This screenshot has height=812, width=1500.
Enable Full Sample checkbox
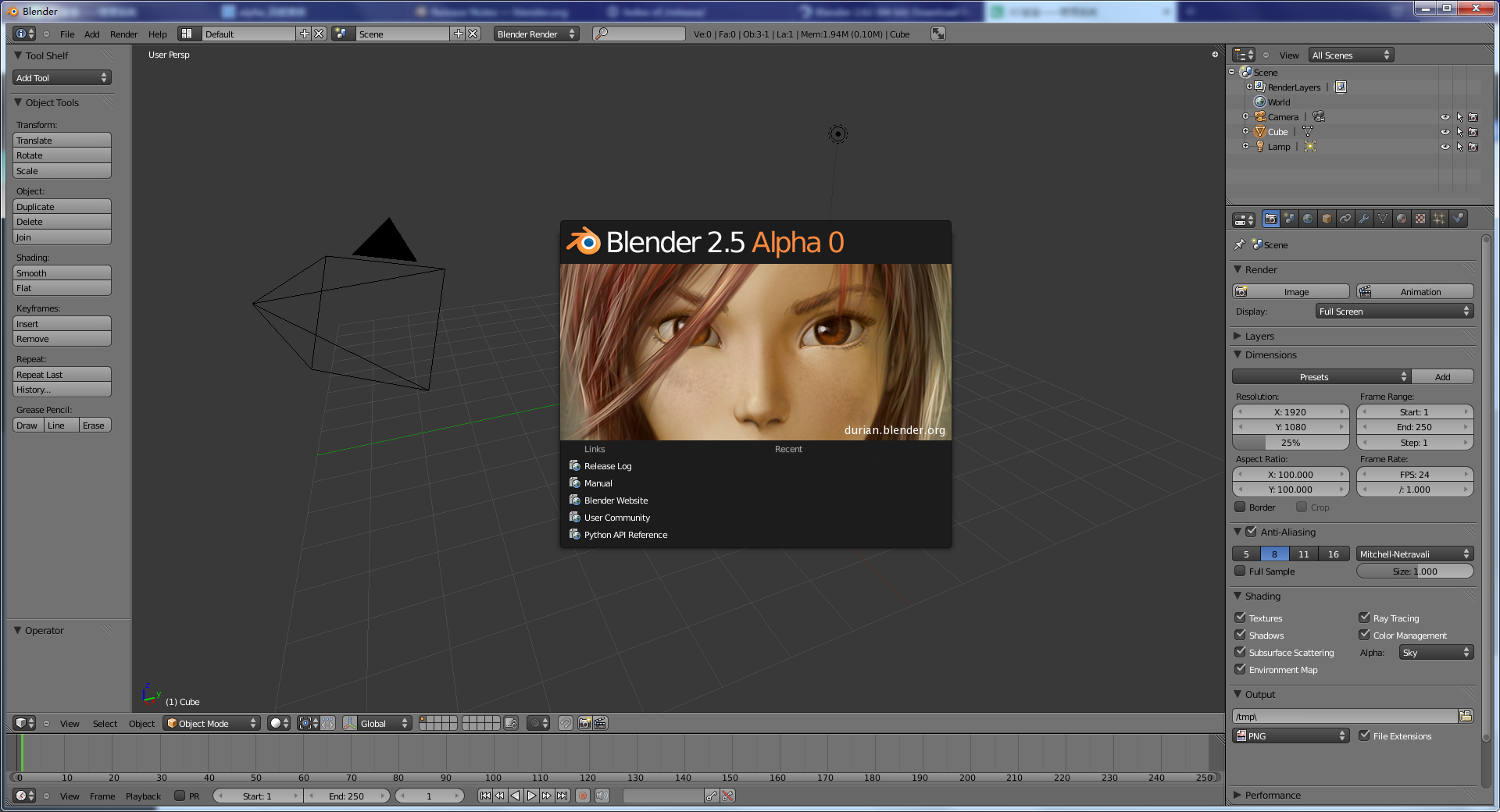(1240, 571)
